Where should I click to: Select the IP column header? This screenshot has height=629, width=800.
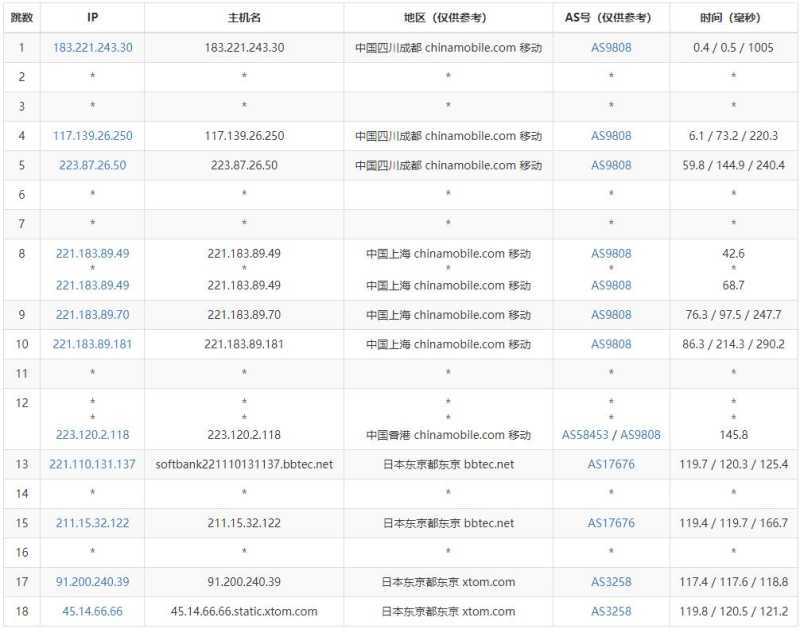91,16
